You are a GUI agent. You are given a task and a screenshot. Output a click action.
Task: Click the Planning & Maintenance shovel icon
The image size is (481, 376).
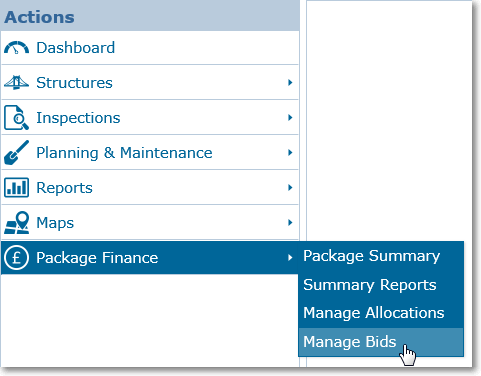tap(16, 153)
